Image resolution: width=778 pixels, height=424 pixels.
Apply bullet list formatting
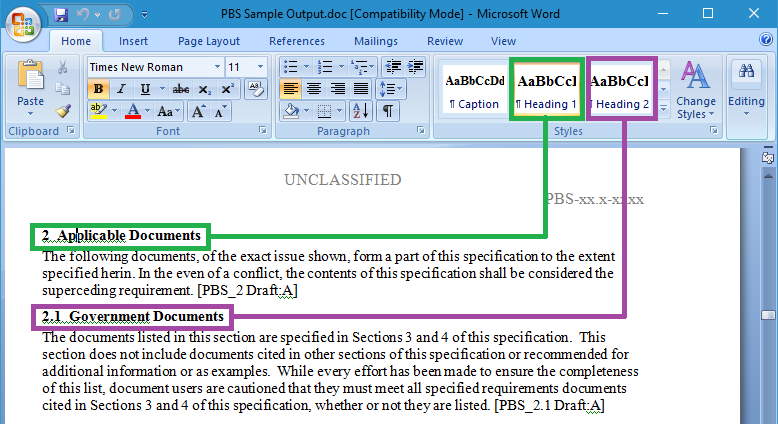coord(290,66)
